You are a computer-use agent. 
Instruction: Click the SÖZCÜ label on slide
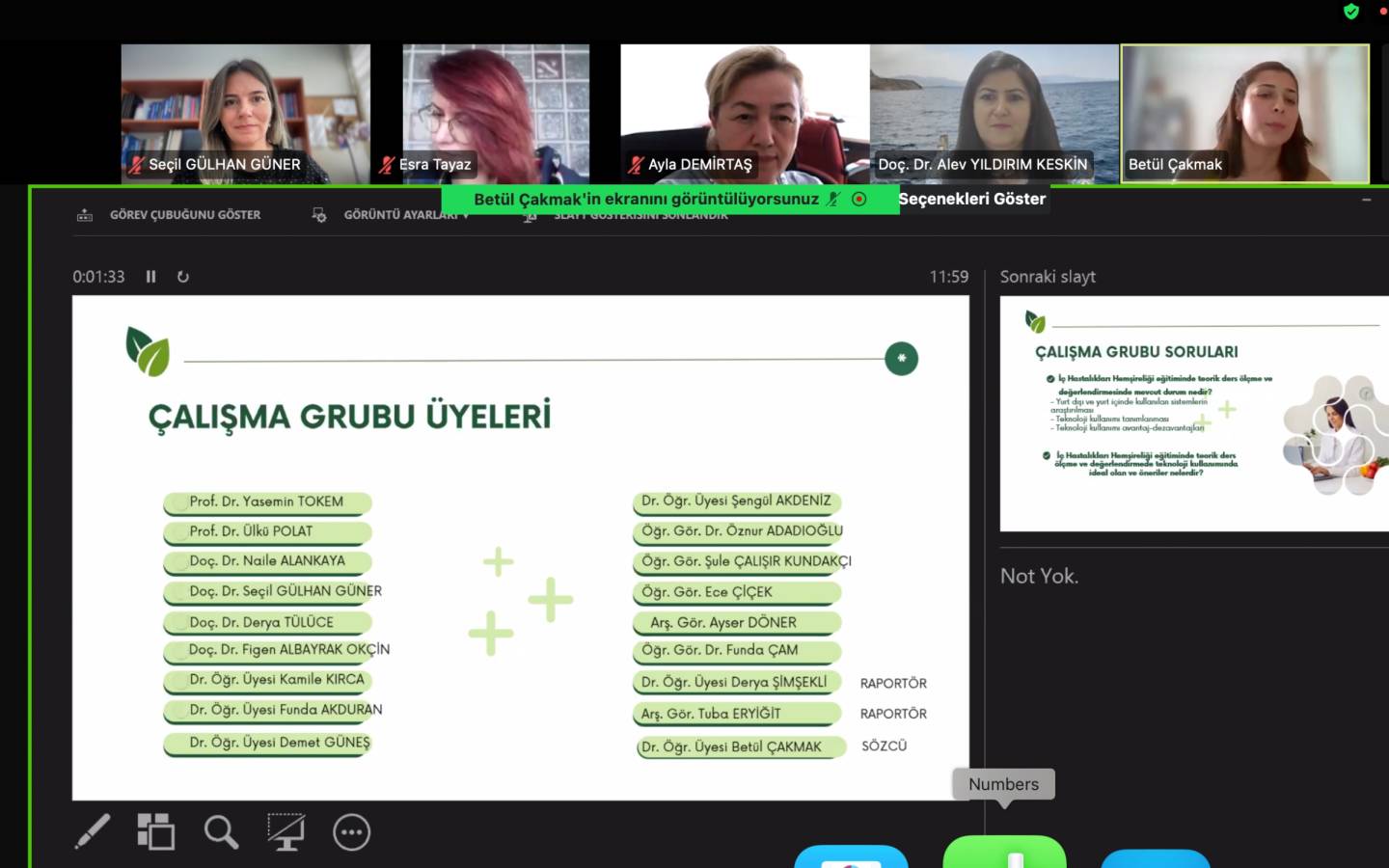pos(885,746)
